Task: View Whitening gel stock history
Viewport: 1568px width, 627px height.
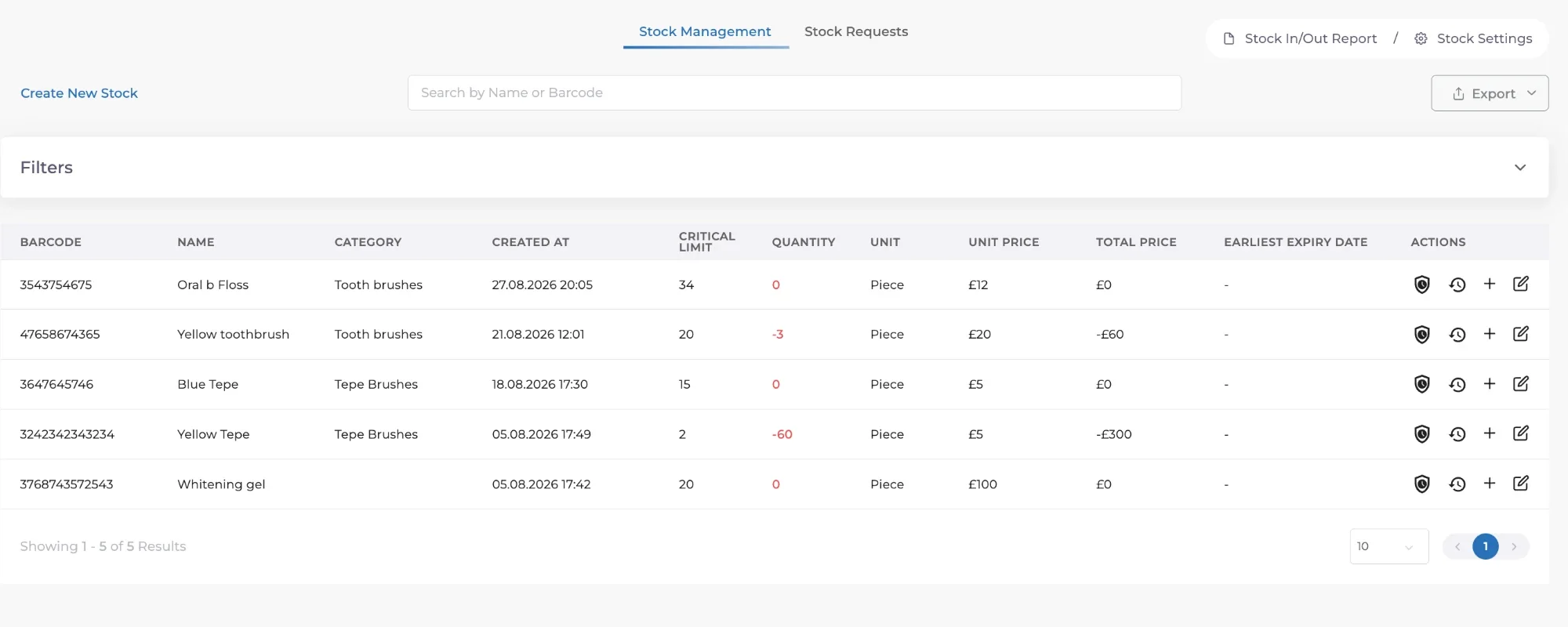Action: 1457,484
